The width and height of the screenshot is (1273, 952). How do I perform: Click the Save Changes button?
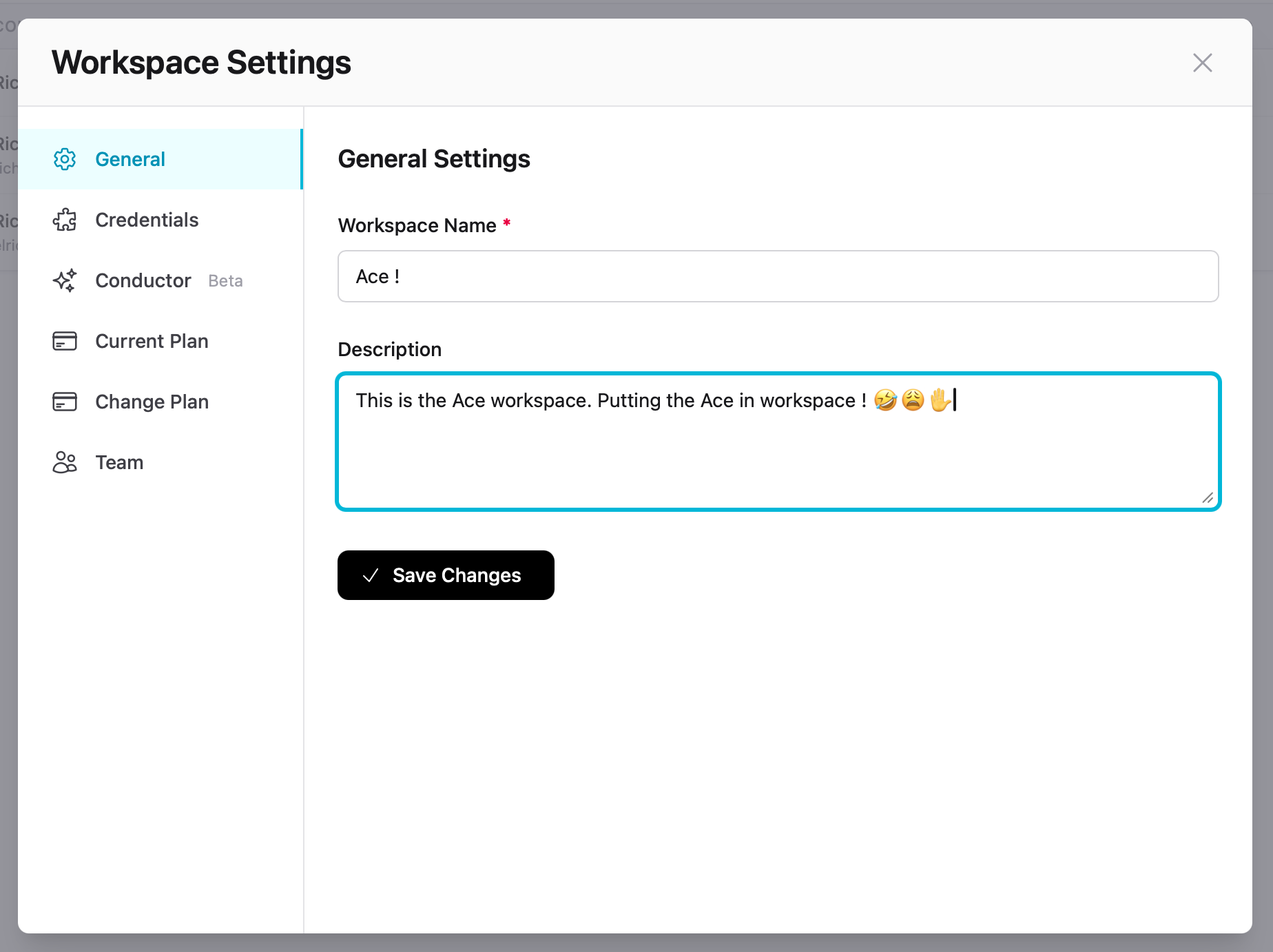[x=446, y=575]
